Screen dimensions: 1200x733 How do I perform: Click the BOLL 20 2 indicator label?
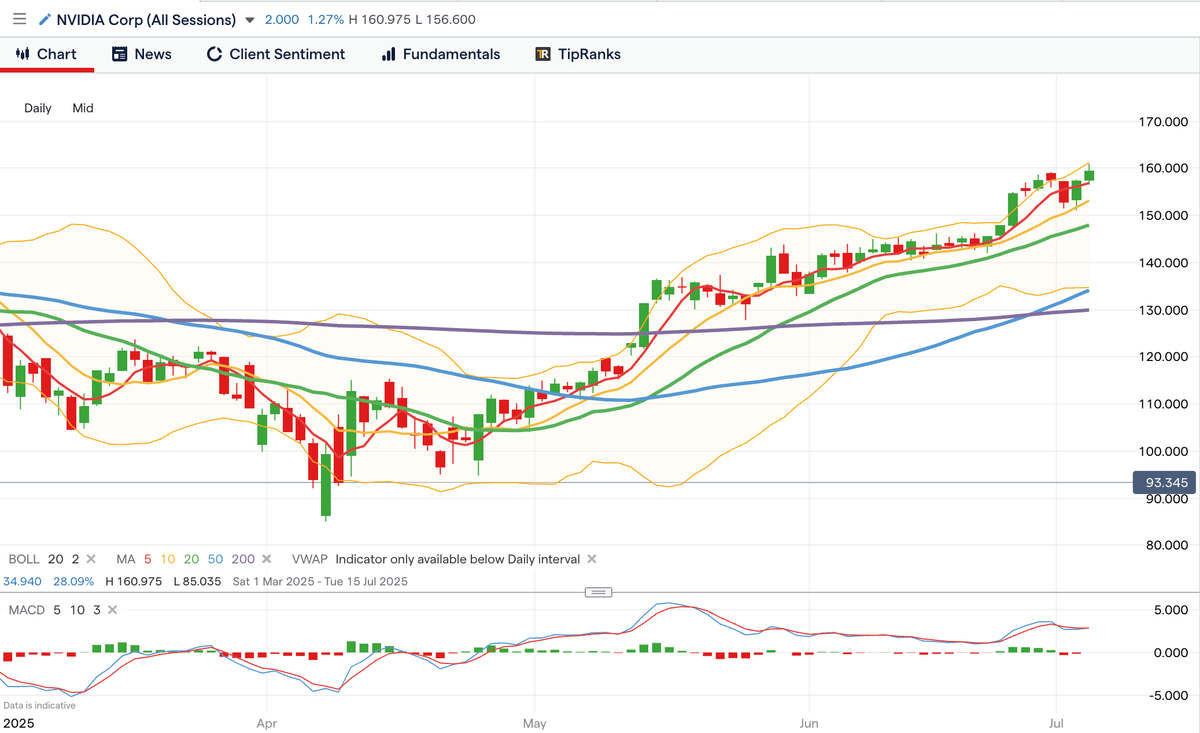43,559
